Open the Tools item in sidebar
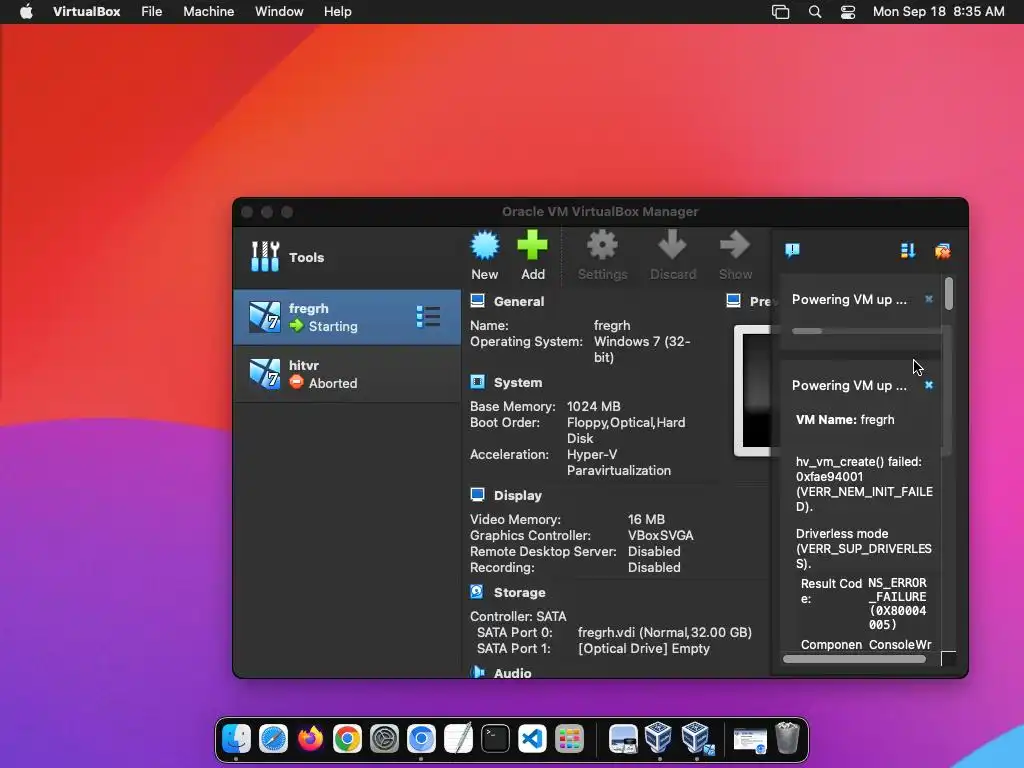Screen dimensions: 1024x768 click(347, 257)
